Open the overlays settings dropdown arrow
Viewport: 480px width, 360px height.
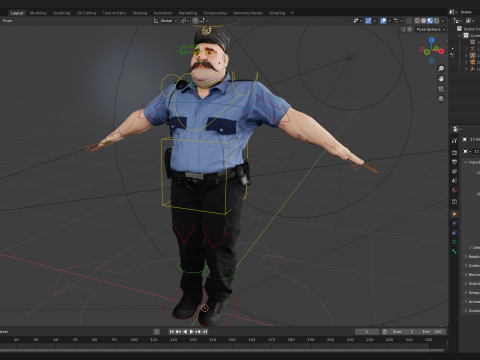click(390, 21)
